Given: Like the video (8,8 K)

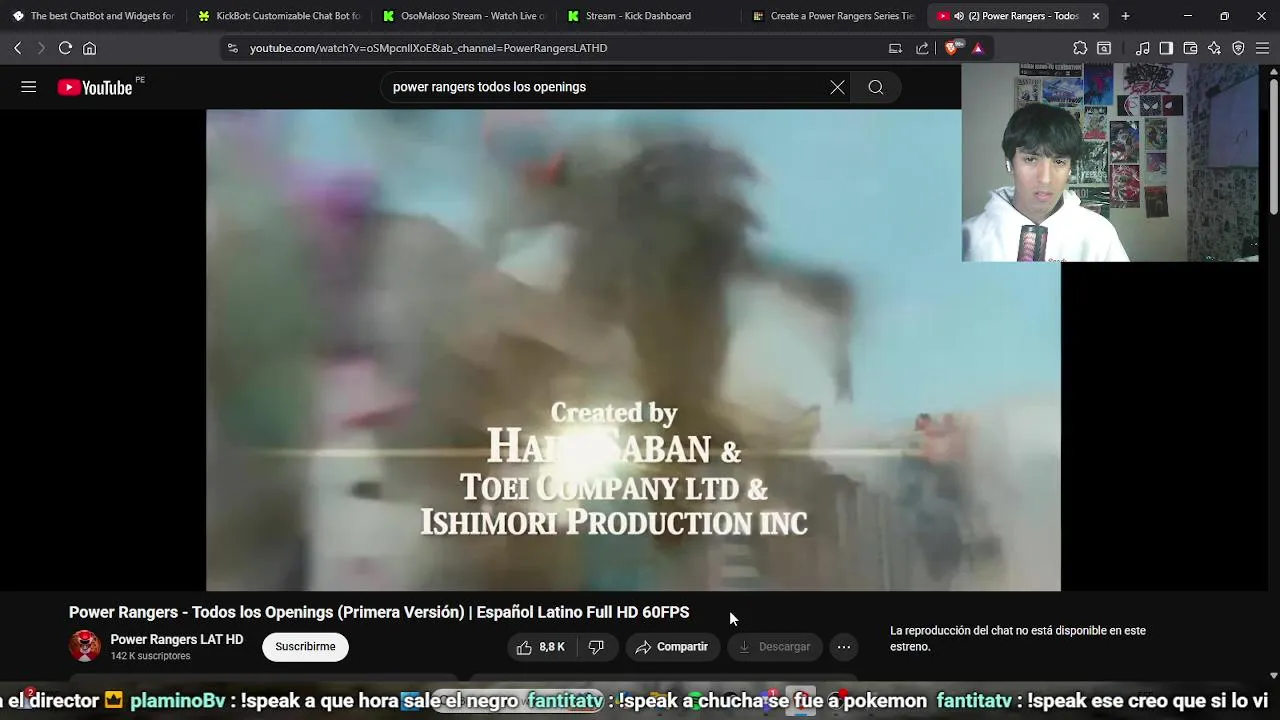Looking at the screenshot, I should tap(541, 647).
